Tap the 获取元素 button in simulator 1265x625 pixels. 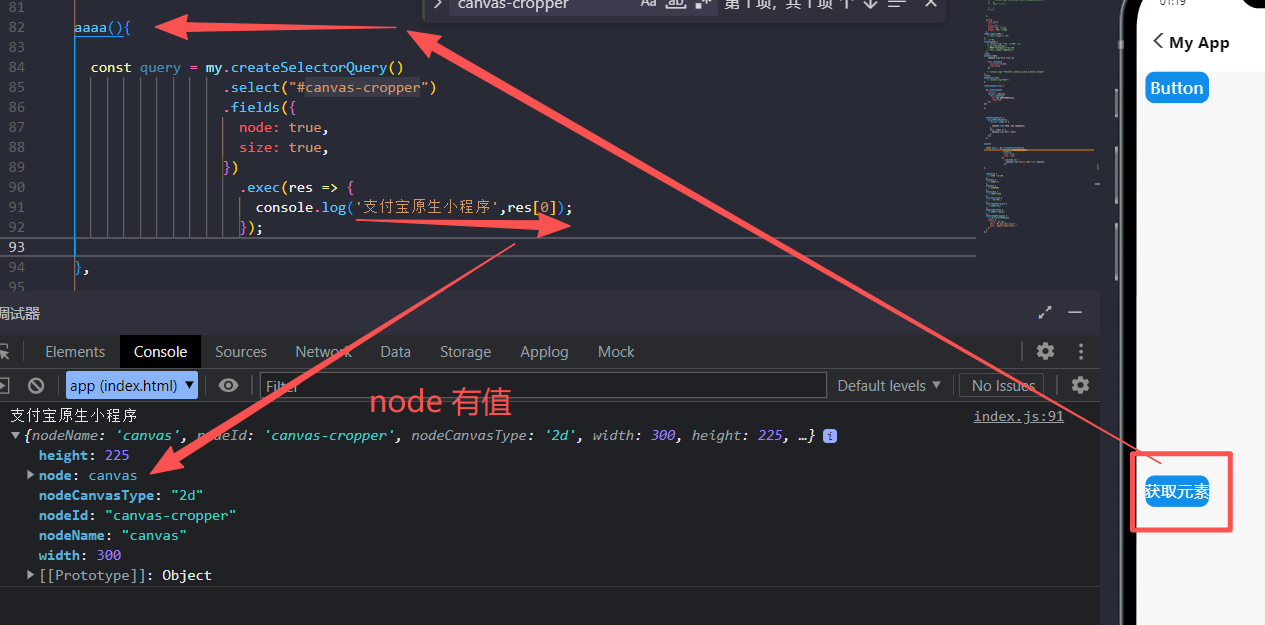click(1177, 491)
